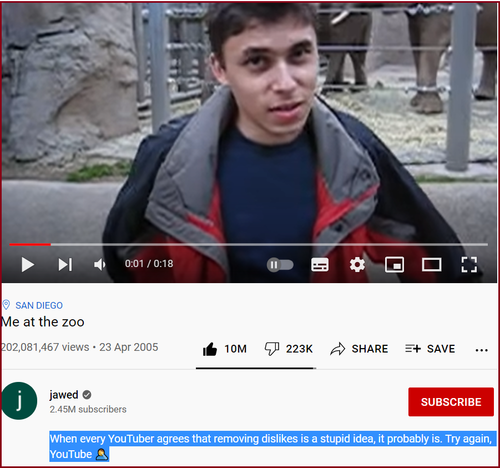Open the jawed channel name link
500x468 pixels.
click(x=64, y=395)
